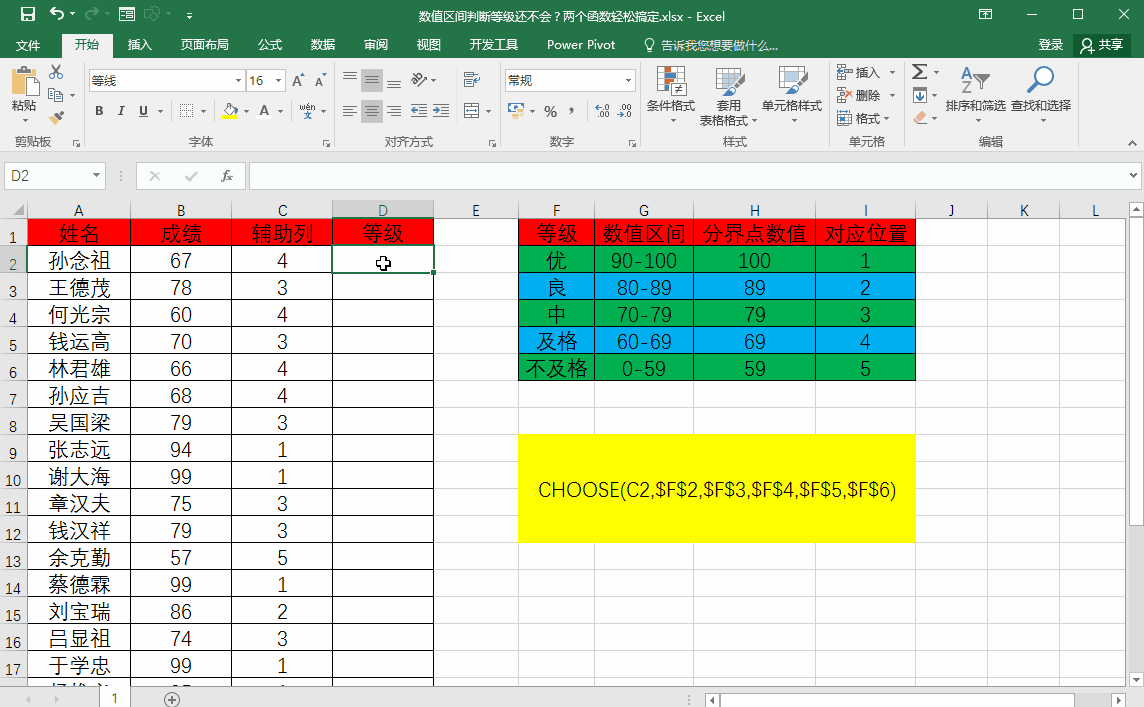
Task: Click the cell borders icon
Action: [187, 111]
